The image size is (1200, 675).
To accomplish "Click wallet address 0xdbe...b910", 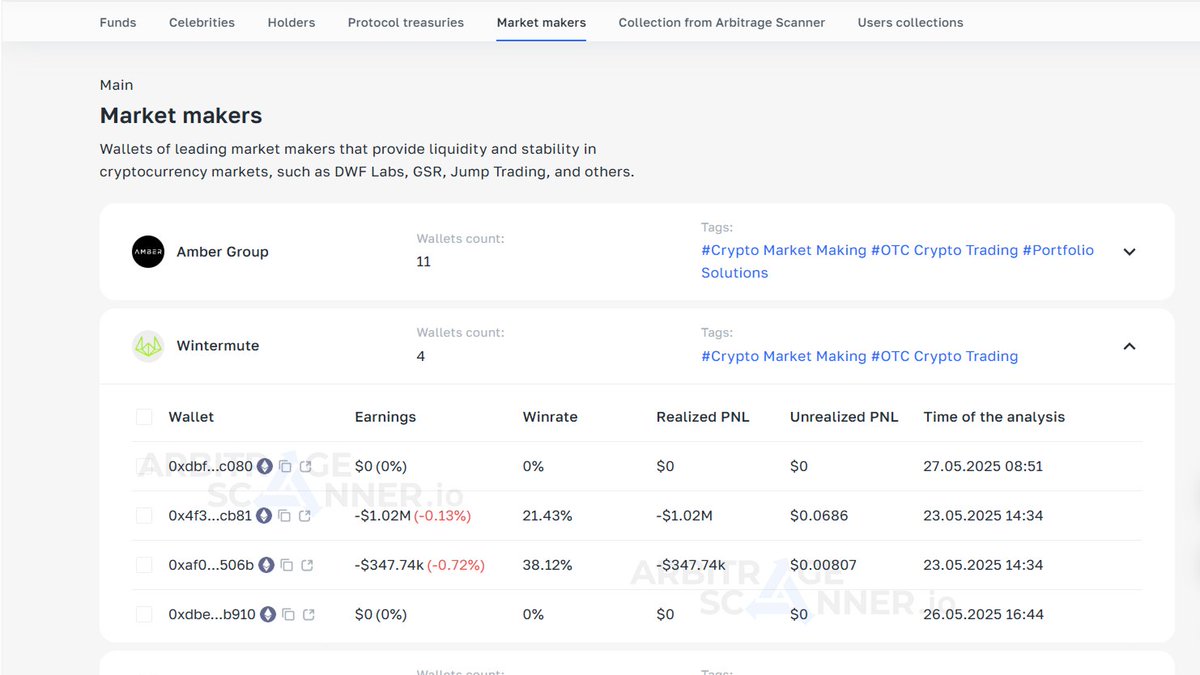I will (x=212, y=614).
